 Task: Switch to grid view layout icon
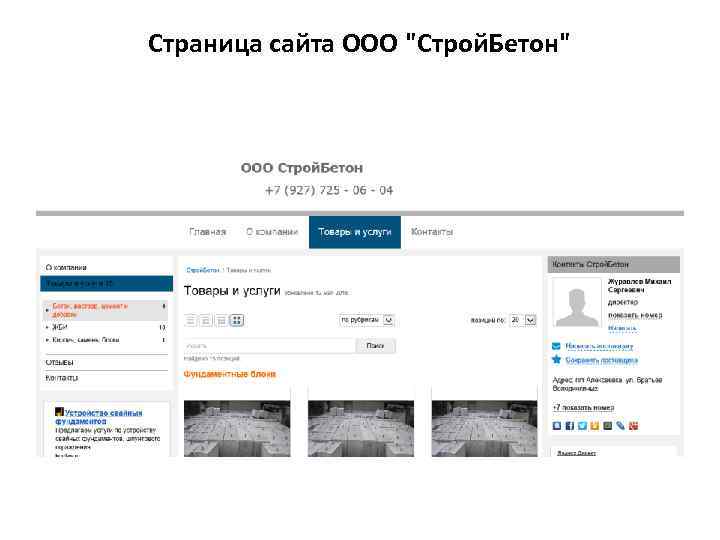point(236,320)
